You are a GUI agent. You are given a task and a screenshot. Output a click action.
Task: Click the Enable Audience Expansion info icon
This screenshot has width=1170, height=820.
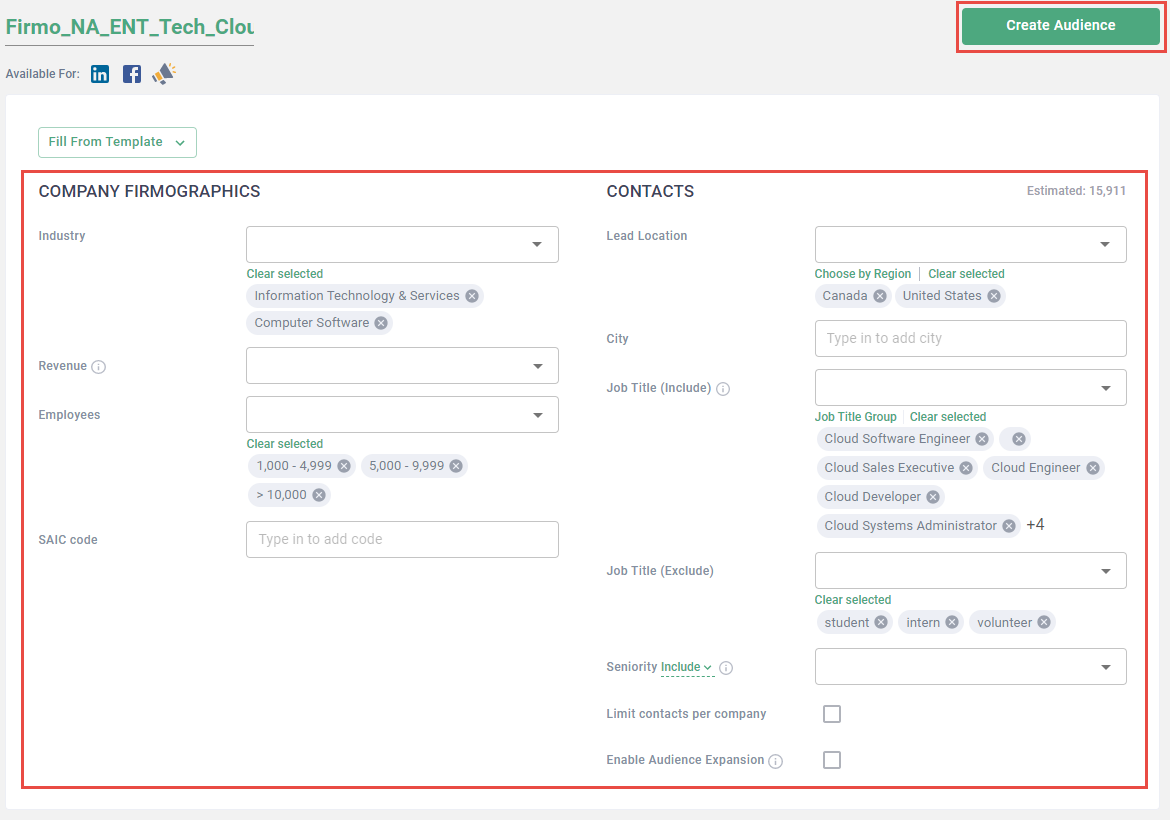(x=776, y=761)
